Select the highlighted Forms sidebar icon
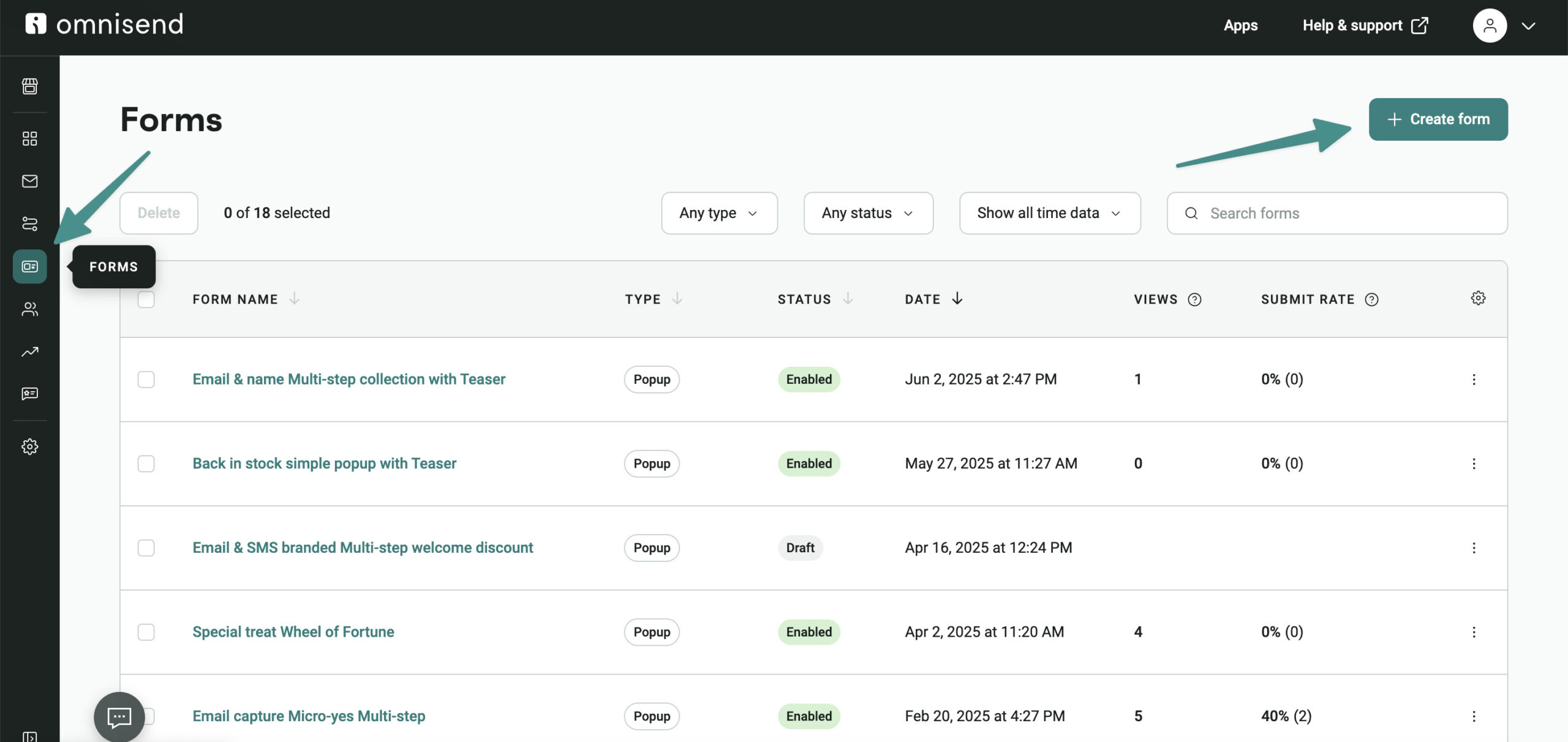 pos(29,266)
